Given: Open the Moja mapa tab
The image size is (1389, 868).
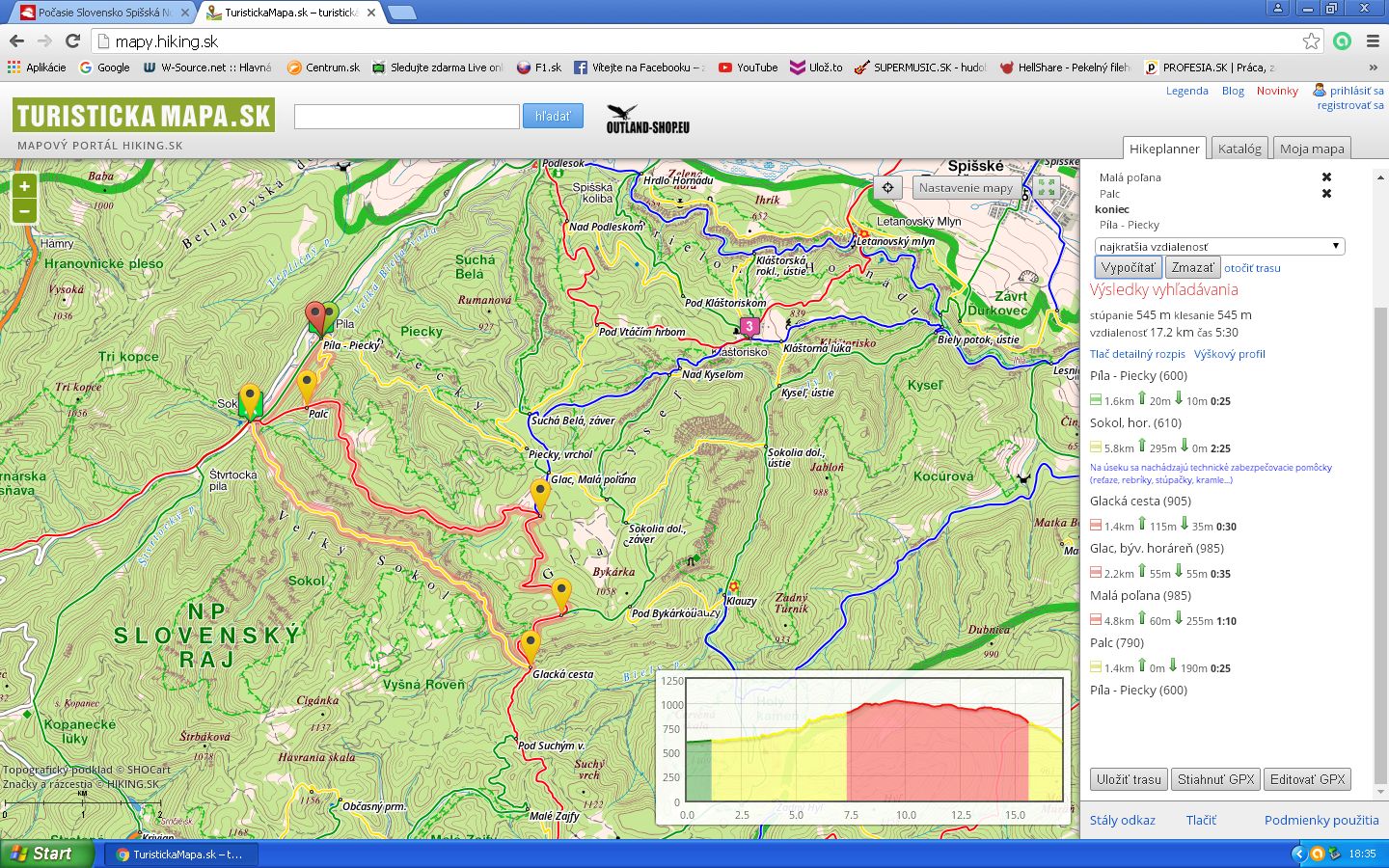Looking at the screenshot, I should (x=1311, y=149).
